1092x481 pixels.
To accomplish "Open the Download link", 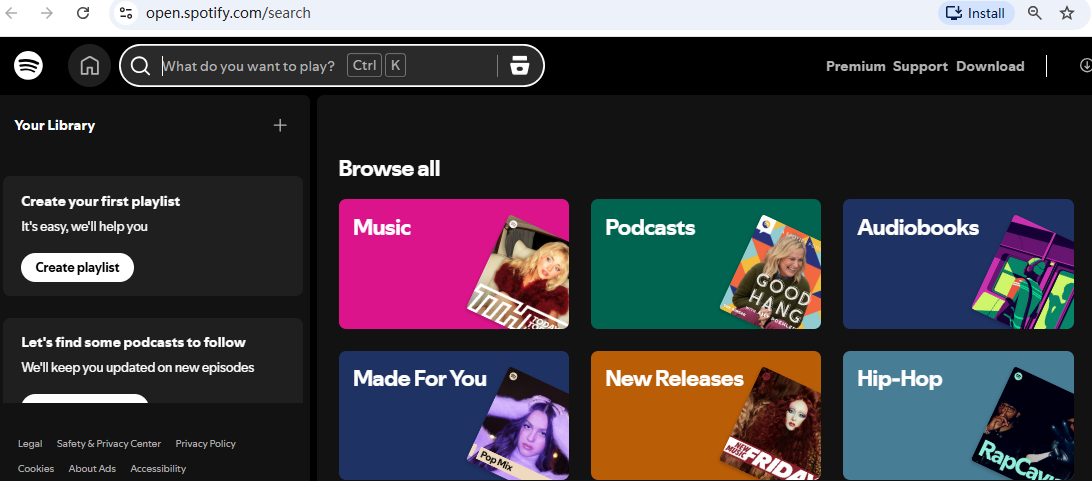I will pos(990,66).
